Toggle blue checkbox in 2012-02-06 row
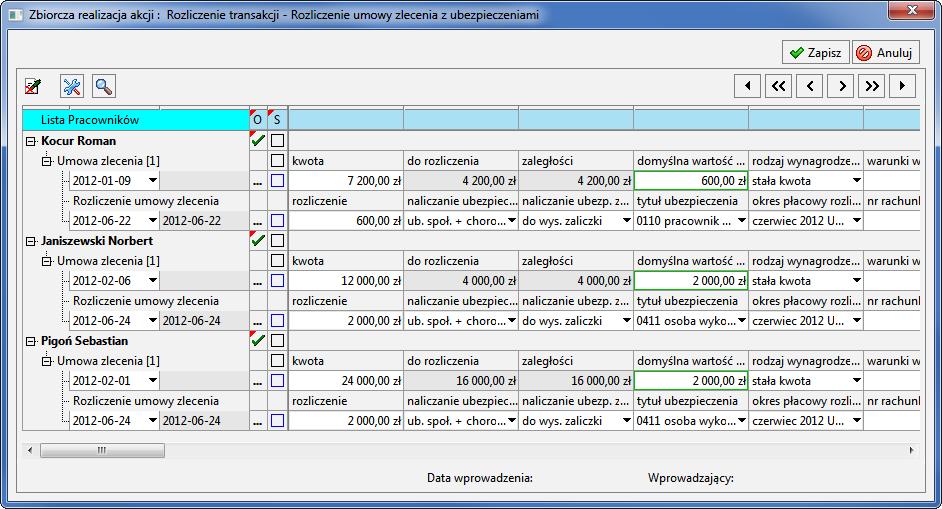 pyautogui.click(x=278, y=281)
